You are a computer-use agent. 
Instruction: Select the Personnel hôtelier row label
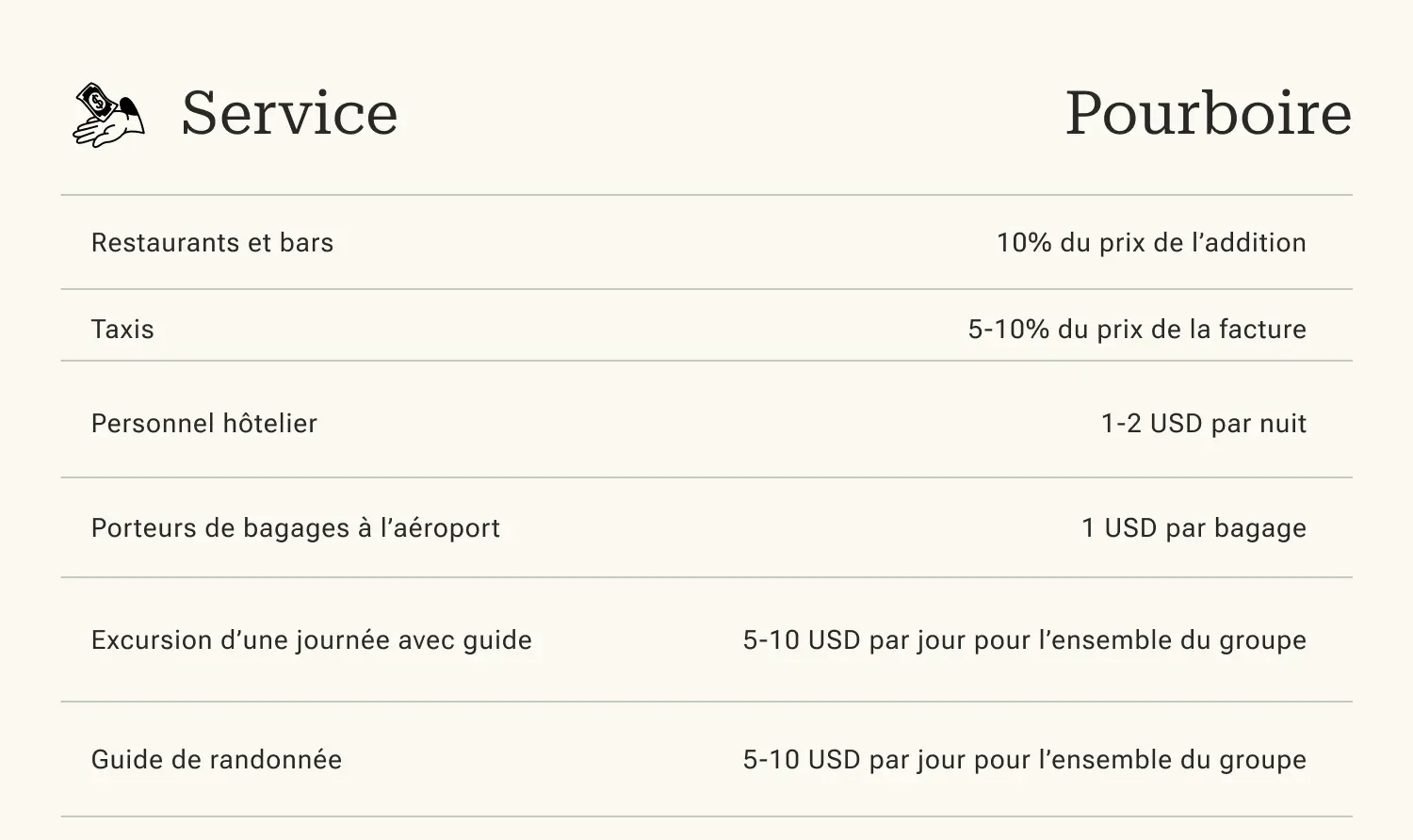(204, 424)
